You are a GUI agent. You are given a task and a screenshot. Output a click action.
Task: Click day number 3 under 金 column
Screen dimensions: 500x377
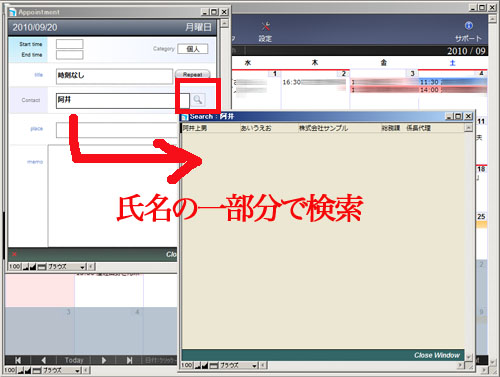(x=412, y=73)
